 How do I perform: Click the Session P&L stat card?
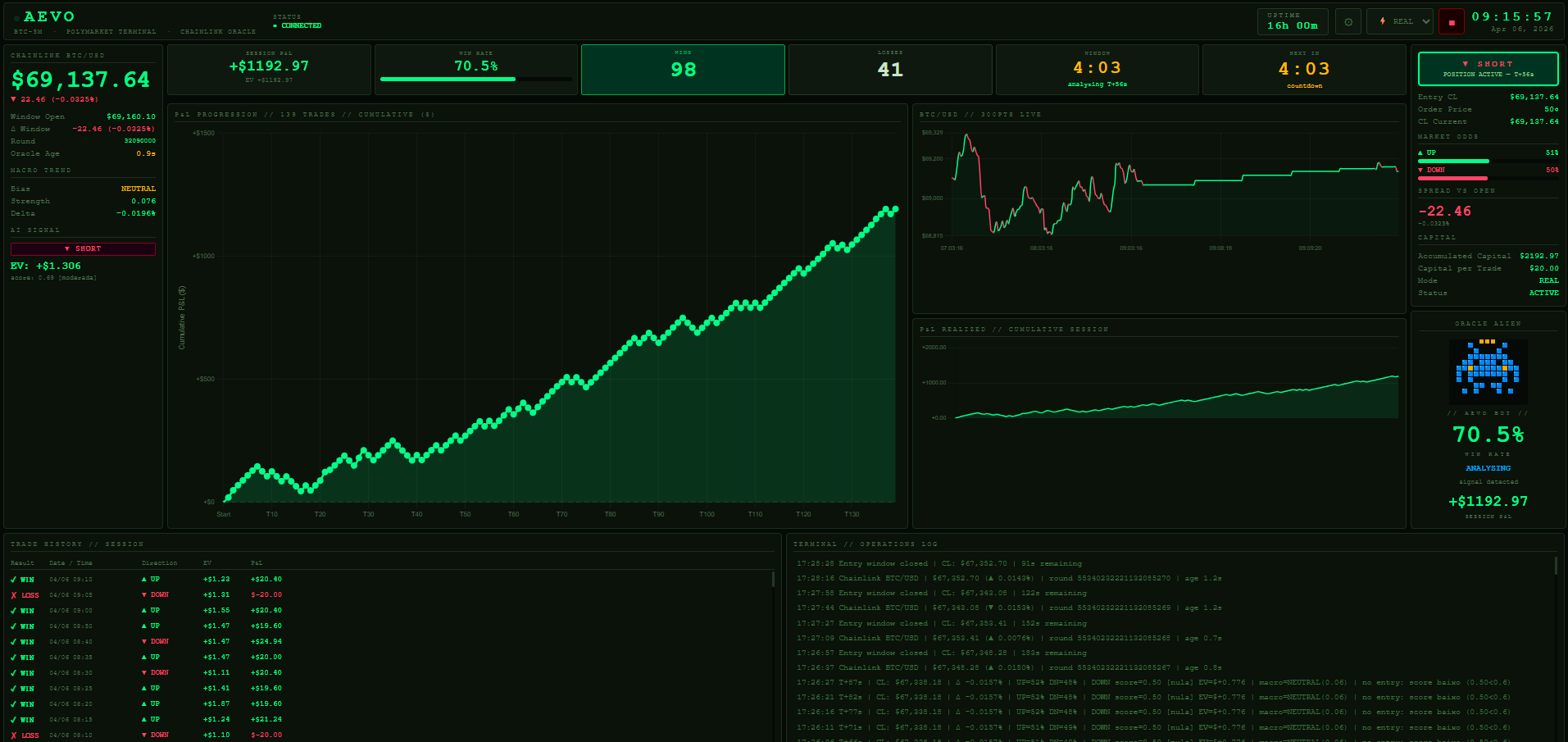[269, 70]
